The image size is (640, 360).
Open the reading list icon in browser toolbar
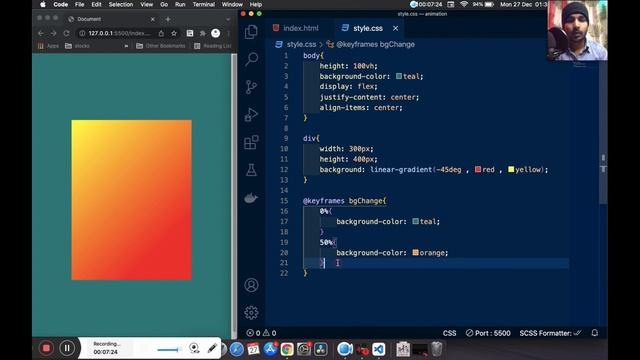pyautogui.click(x=190, y=33)
